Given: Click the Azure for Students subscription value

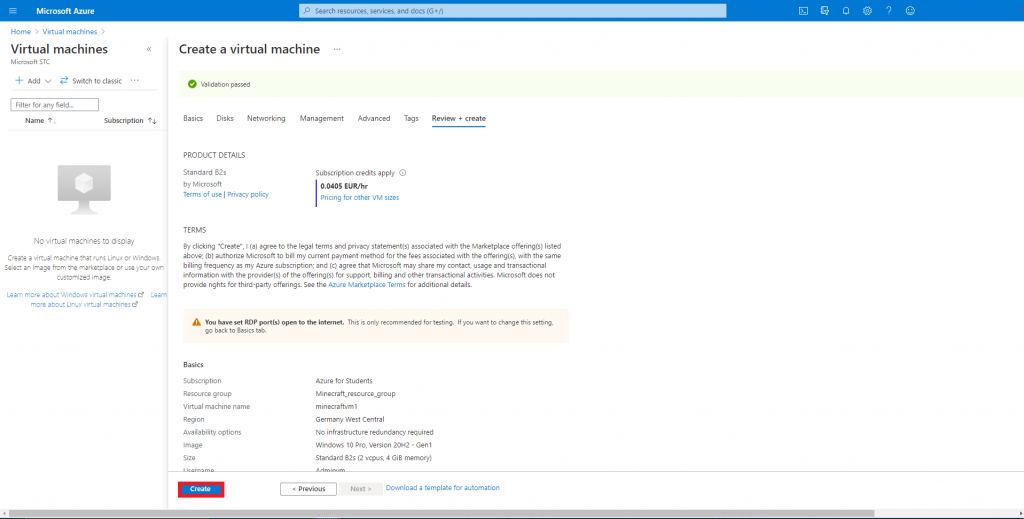Looking at the screenshot, I should click(344, 381).
